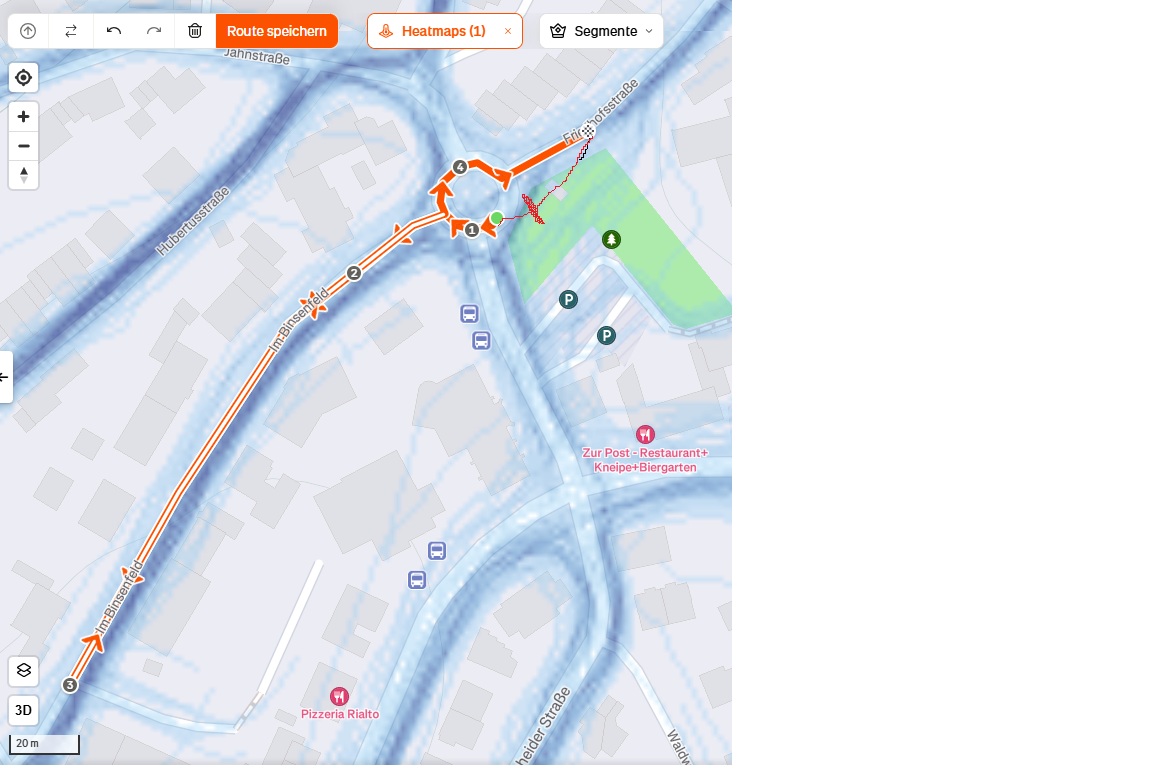
Task: Expand the collapsed side panel with the left-edge arrow
Action: point(4,377)
